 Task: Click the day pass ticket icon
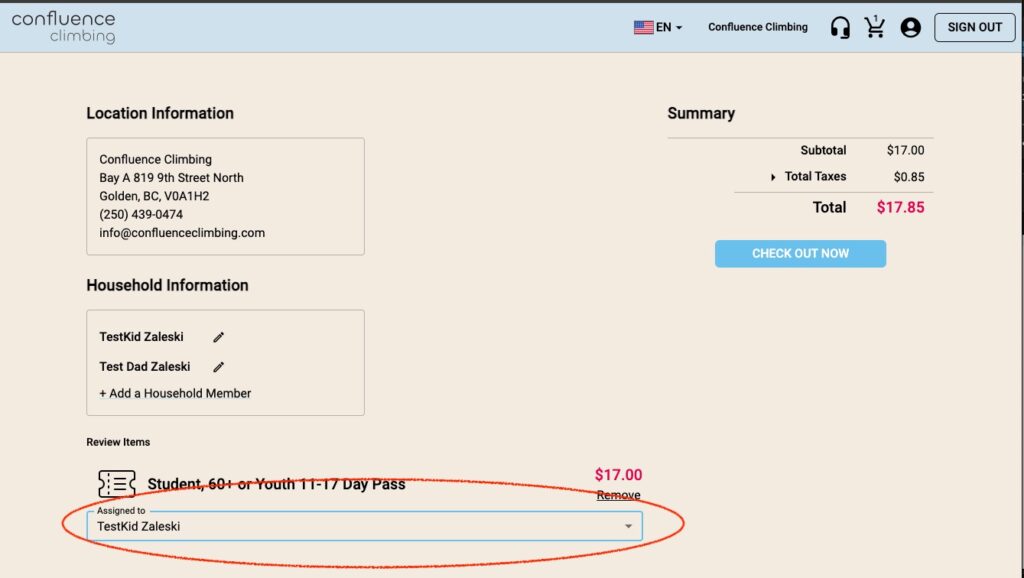(x=116, y=484)
